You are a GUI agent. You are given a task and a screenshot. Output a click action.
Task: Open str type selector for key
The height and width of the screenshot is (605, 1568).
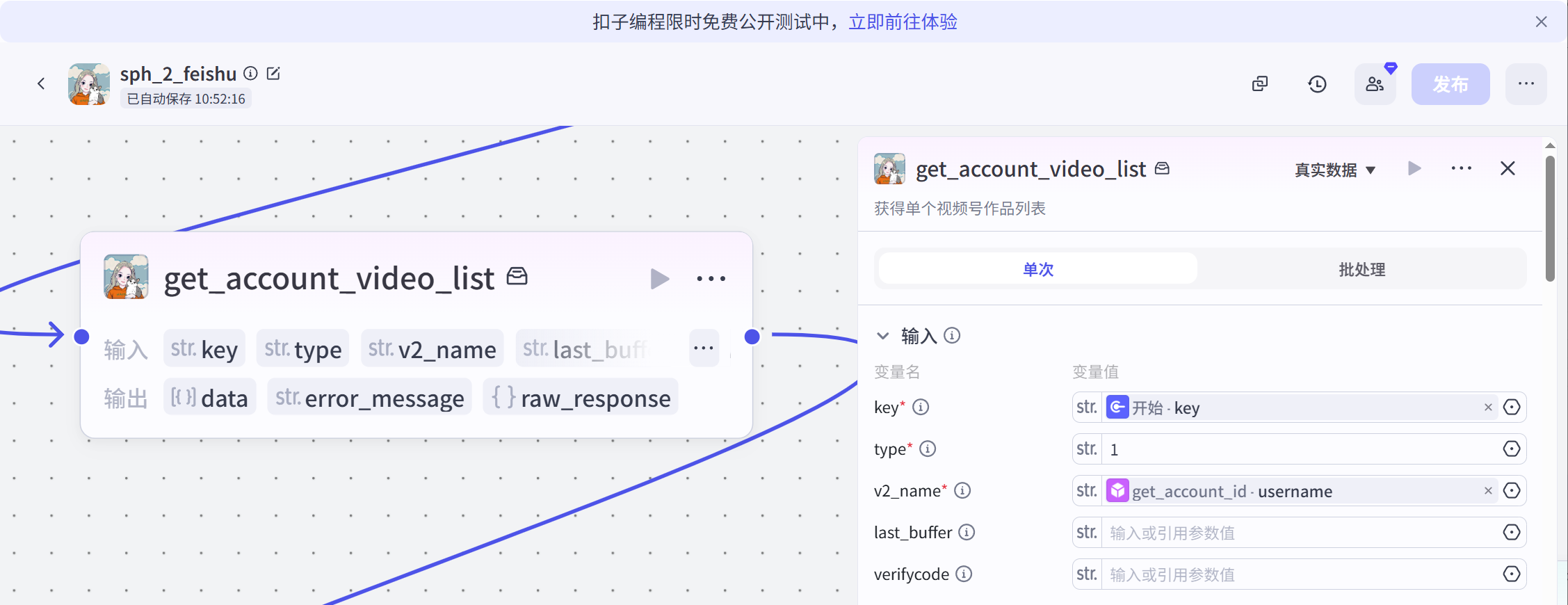point(1087,408)
